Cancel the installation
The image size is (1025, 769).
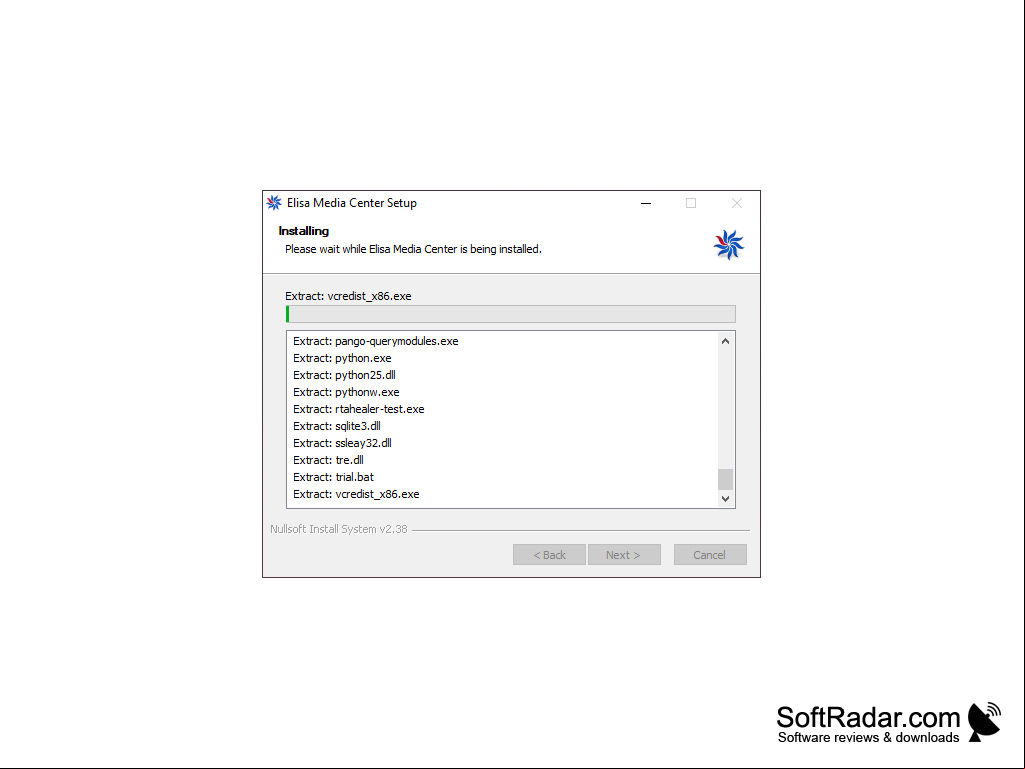[x=710, y=555]
